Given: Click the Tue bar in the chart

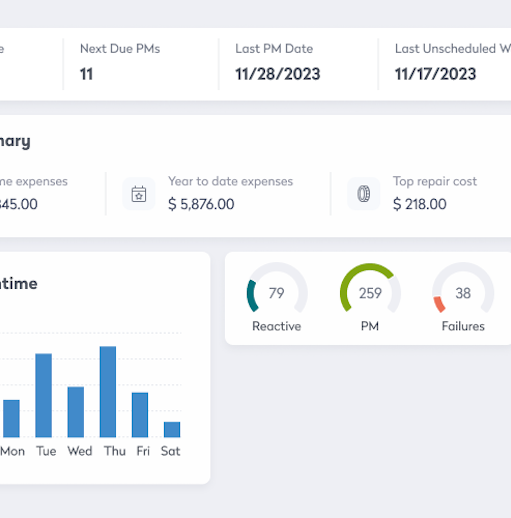Looking at the screenshot, I should [44, 395].
